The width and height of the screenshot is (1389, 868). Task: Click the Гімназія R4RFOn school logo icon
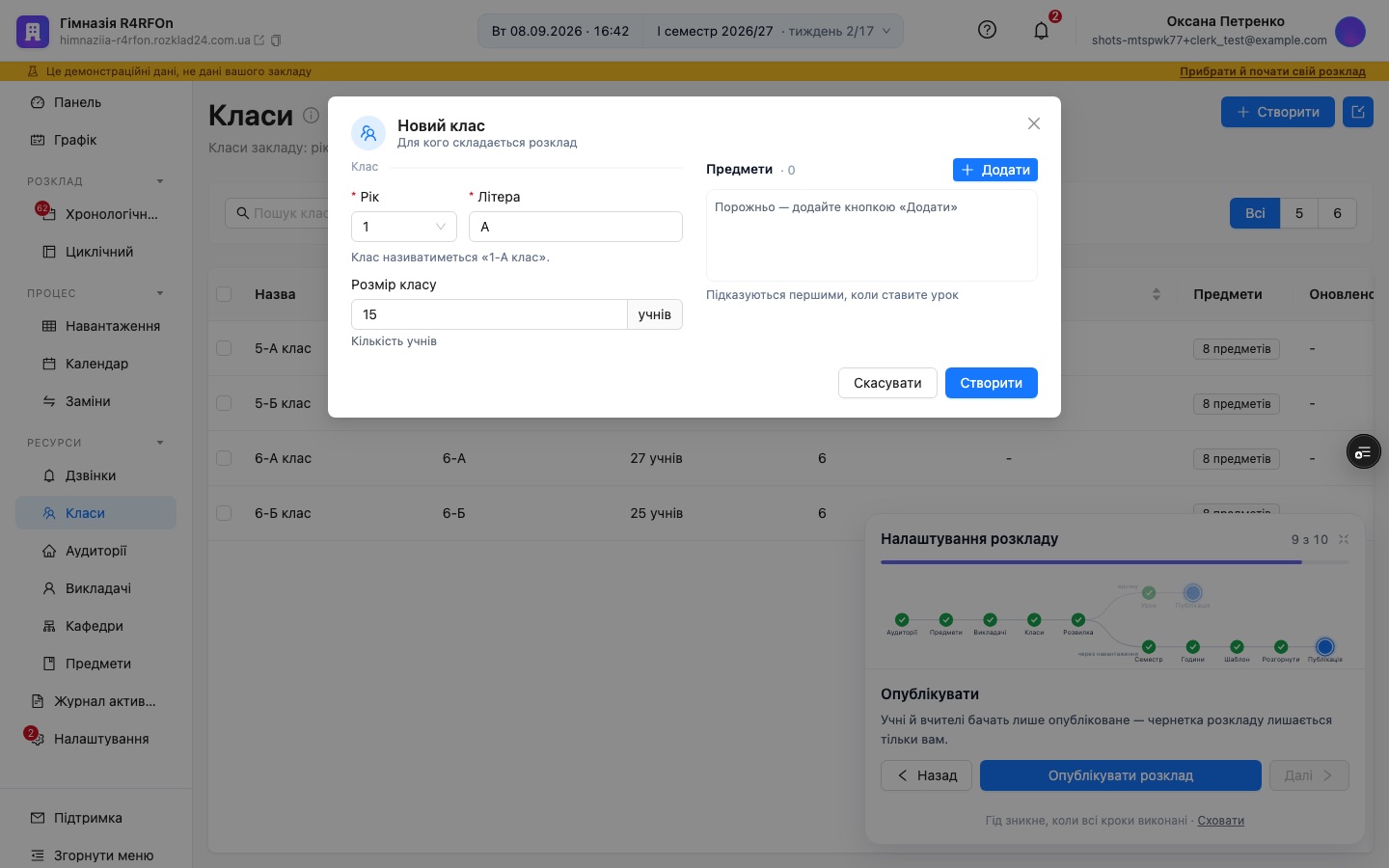(33, 32)
